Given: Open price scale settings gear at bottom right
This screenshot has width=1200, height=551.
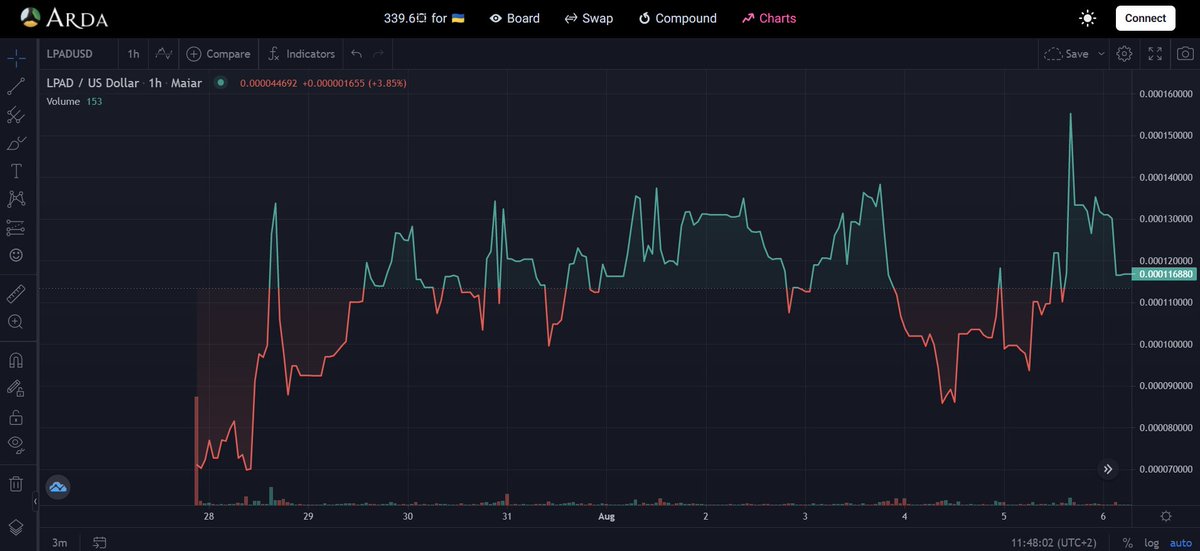Looking at the screenshot, I should point(1166,516).
